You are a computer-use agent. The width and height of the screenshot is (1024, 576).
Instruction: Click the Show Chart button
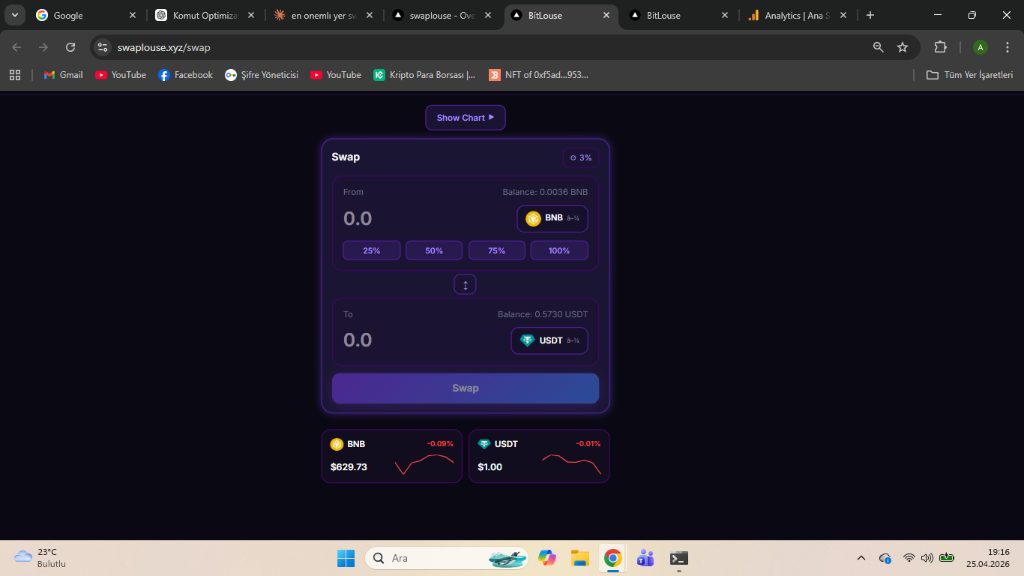tap(465, 118)
